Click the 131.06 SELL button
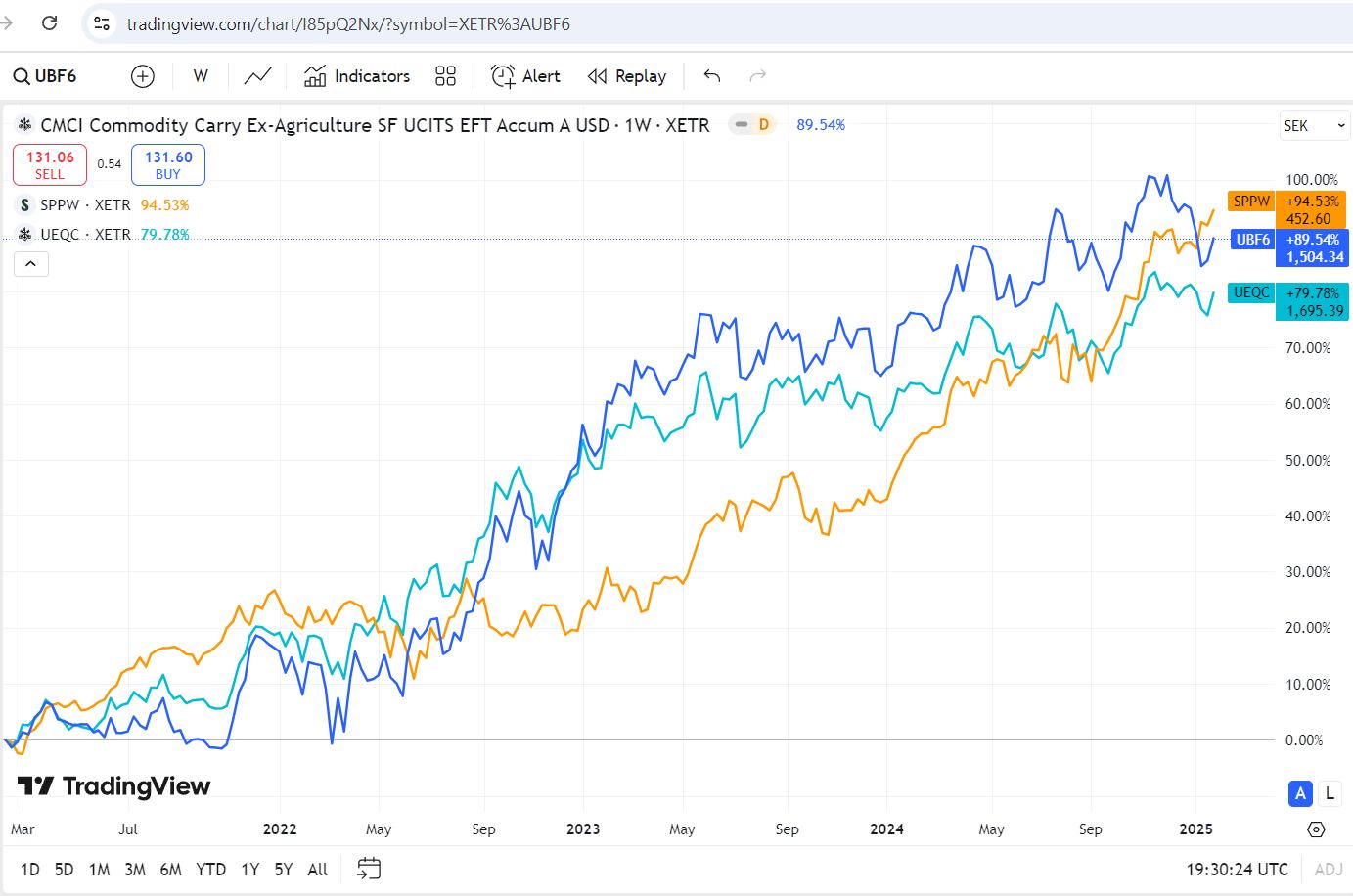 pyautogui.click(x=50, y=164)
